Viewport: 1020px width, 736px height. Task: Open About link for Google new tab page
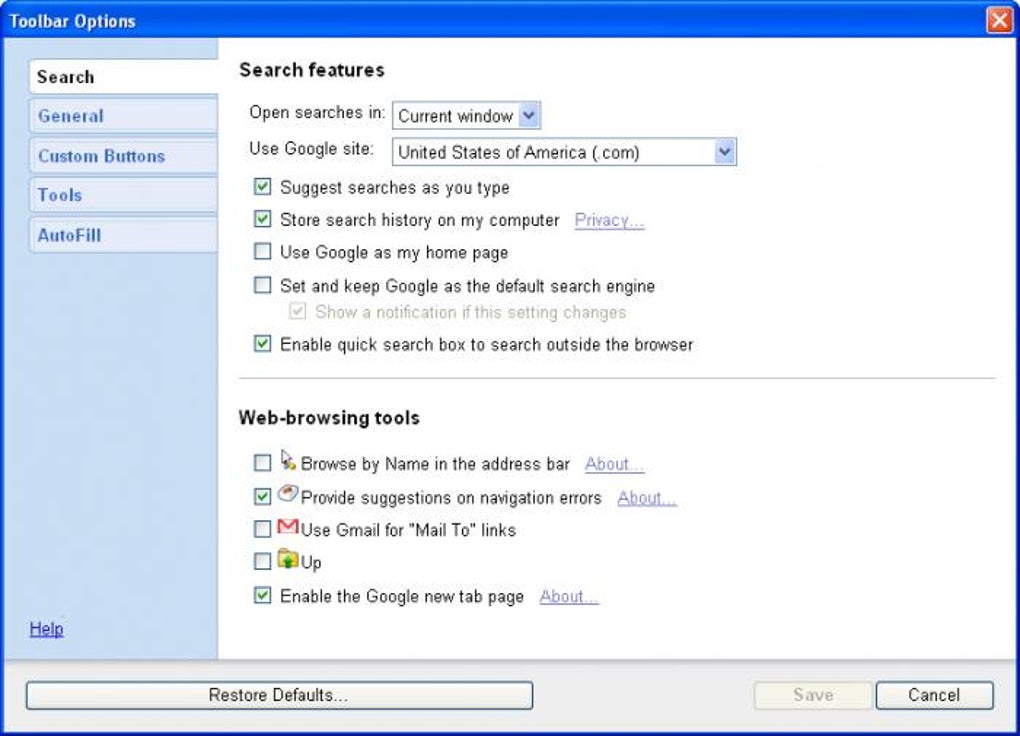pos(569,597)
